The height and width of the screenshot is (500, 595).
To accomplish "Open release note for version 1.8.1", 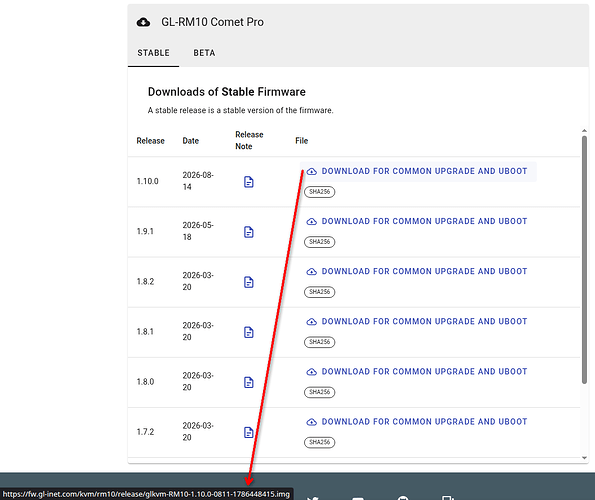I will click(249, 332).
